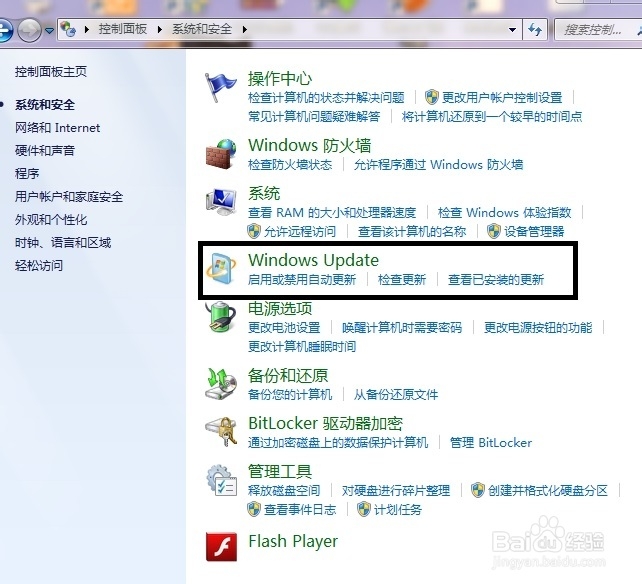642x584 pixels.
Task: Click 查看 RAM 的大小和处理器速度
Action: 332,213
